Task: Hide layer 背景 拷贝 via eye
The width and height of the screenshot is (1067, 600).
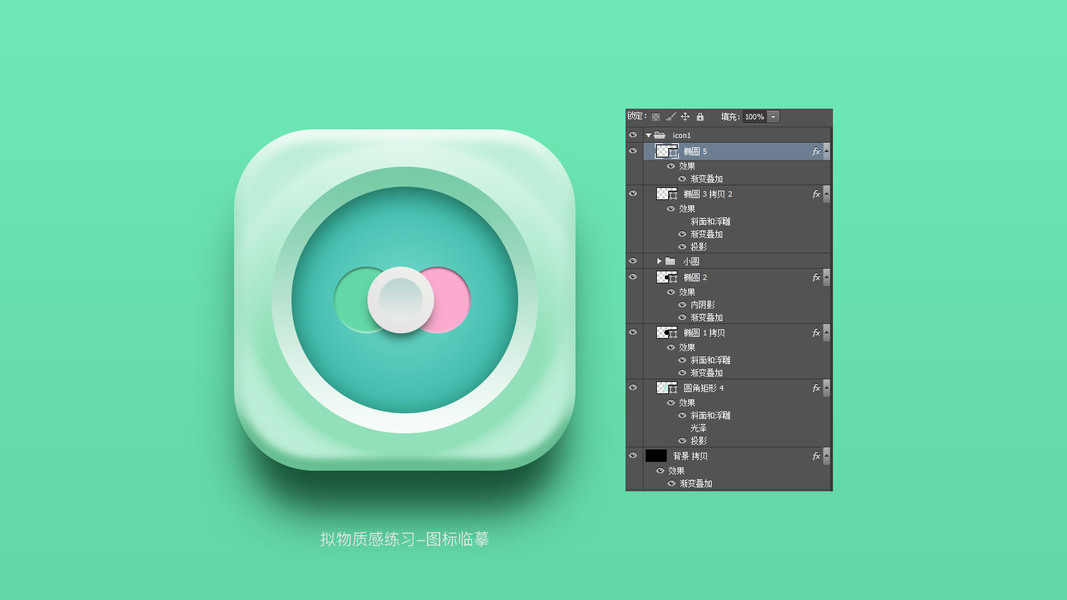Action: 633,455
